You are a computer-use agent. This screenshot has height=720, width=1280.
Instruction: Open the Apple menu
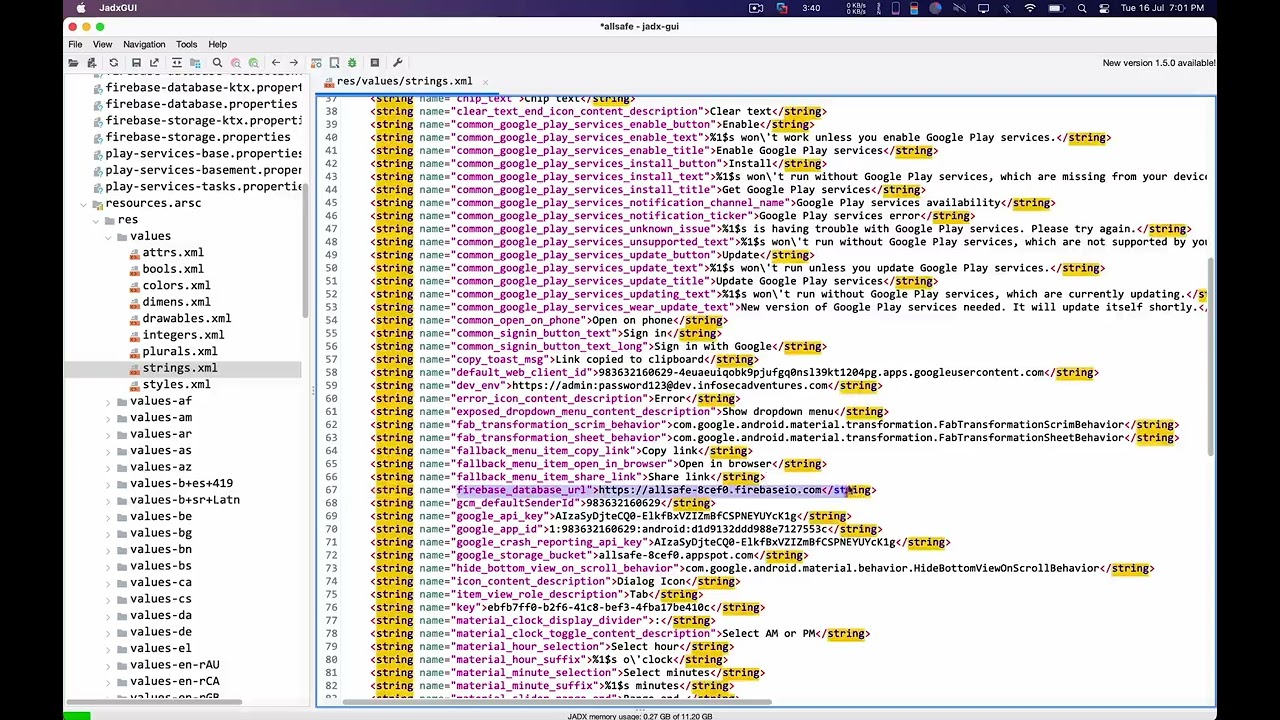(x=81, y=8)
